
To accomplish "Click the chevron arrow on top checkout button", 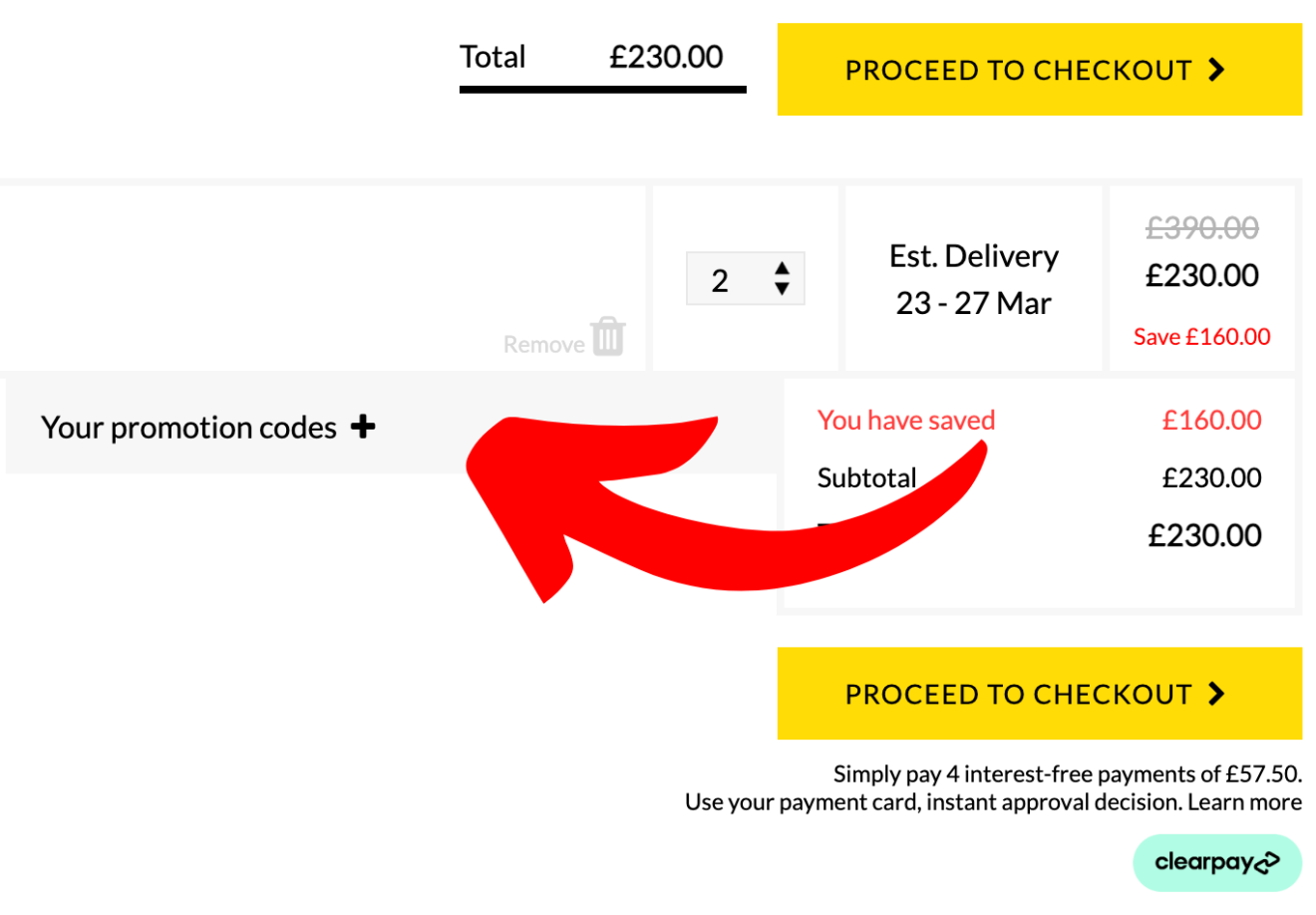I will click(1215, 69).
